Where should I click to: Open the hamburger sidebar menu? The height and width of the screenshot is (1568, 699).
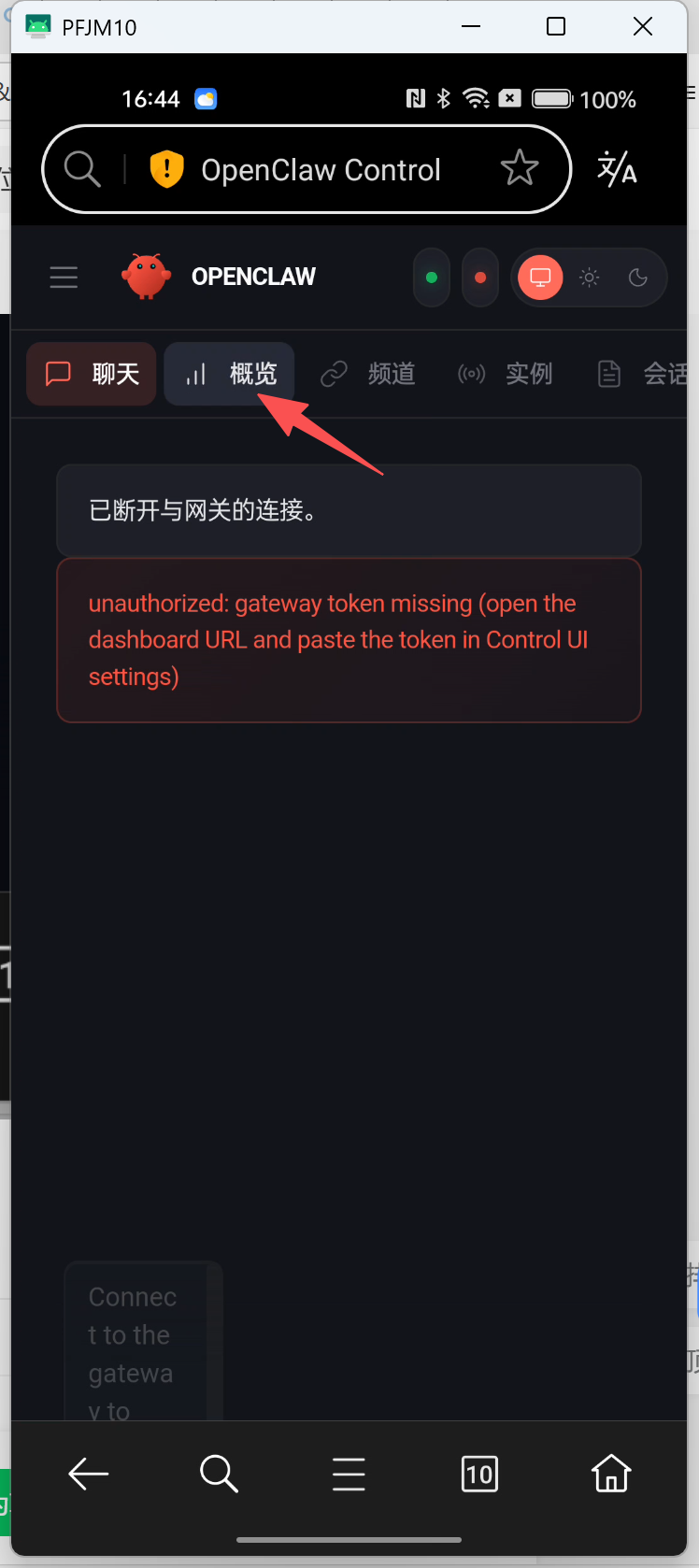[x=64, y=278]
